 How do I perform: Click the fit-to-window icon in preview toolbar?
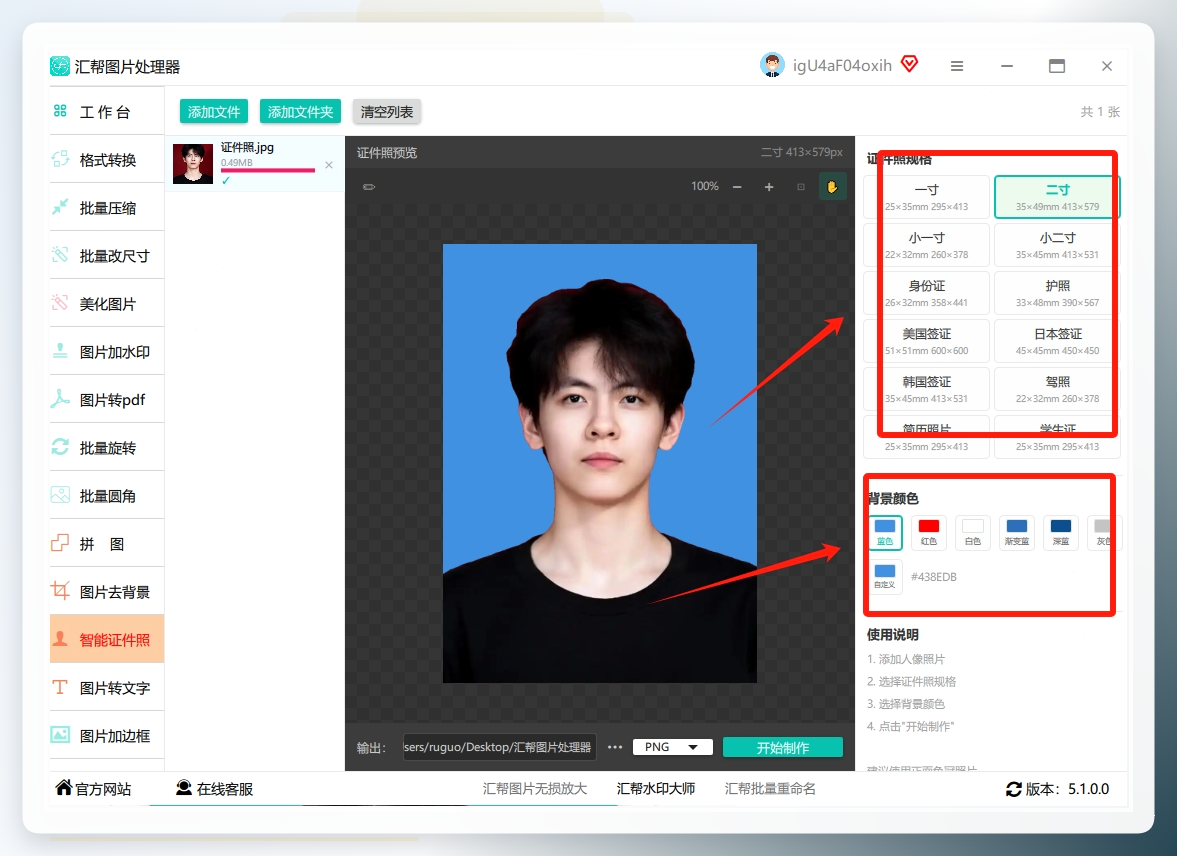tap(801, 187)
